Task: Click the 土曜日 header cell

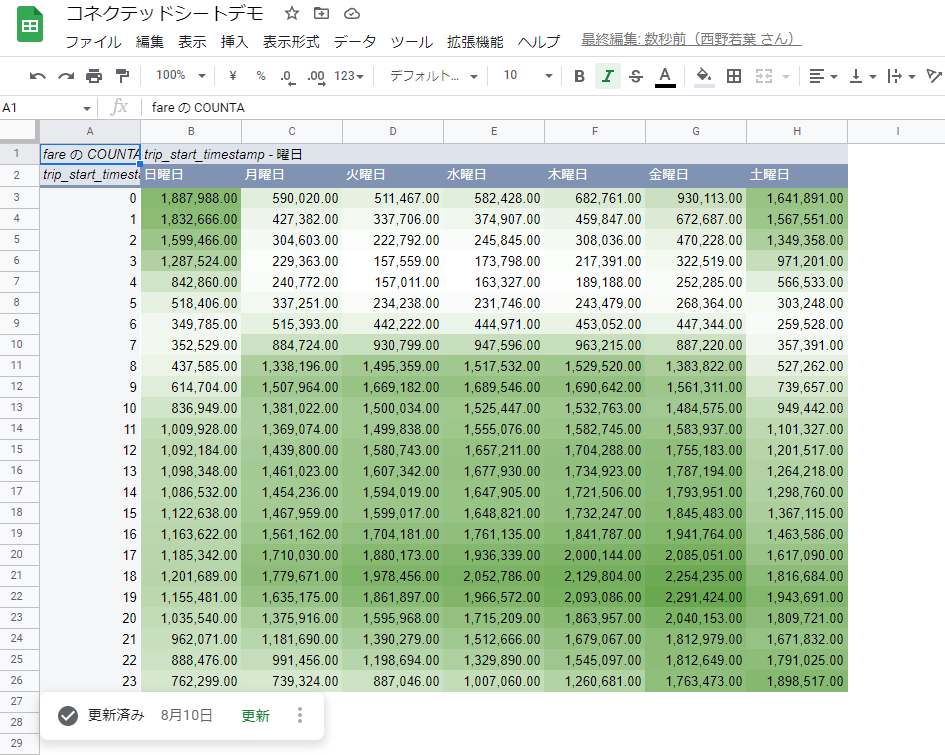Action: tap(797, 175)
